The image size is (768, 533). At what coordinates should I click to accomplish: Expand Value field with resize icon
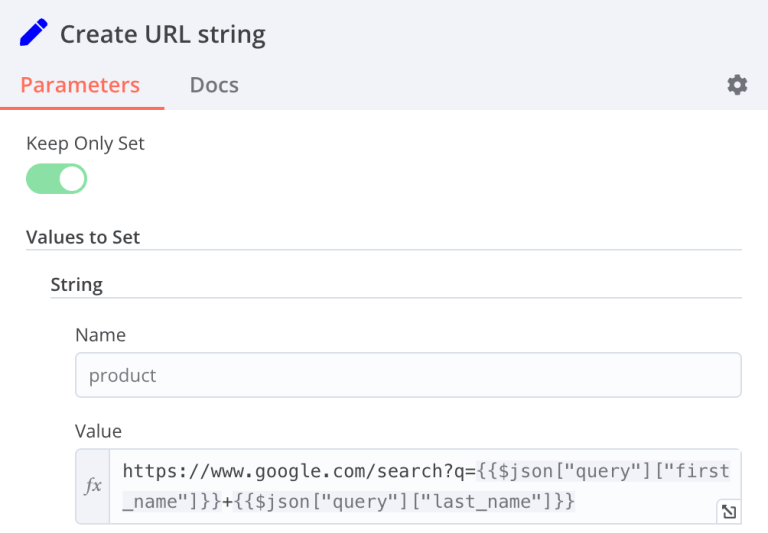click(729, 512)
